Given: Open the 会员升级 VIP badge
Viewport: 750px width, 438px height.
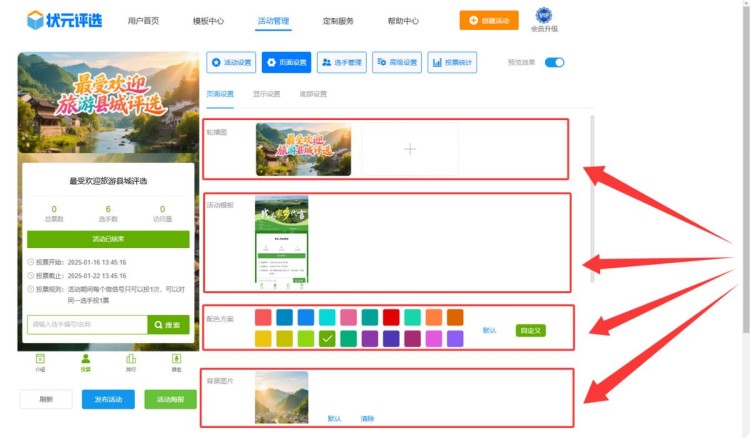Looking at the screenshot, I should pyautogui.click(x=544, y=16).
